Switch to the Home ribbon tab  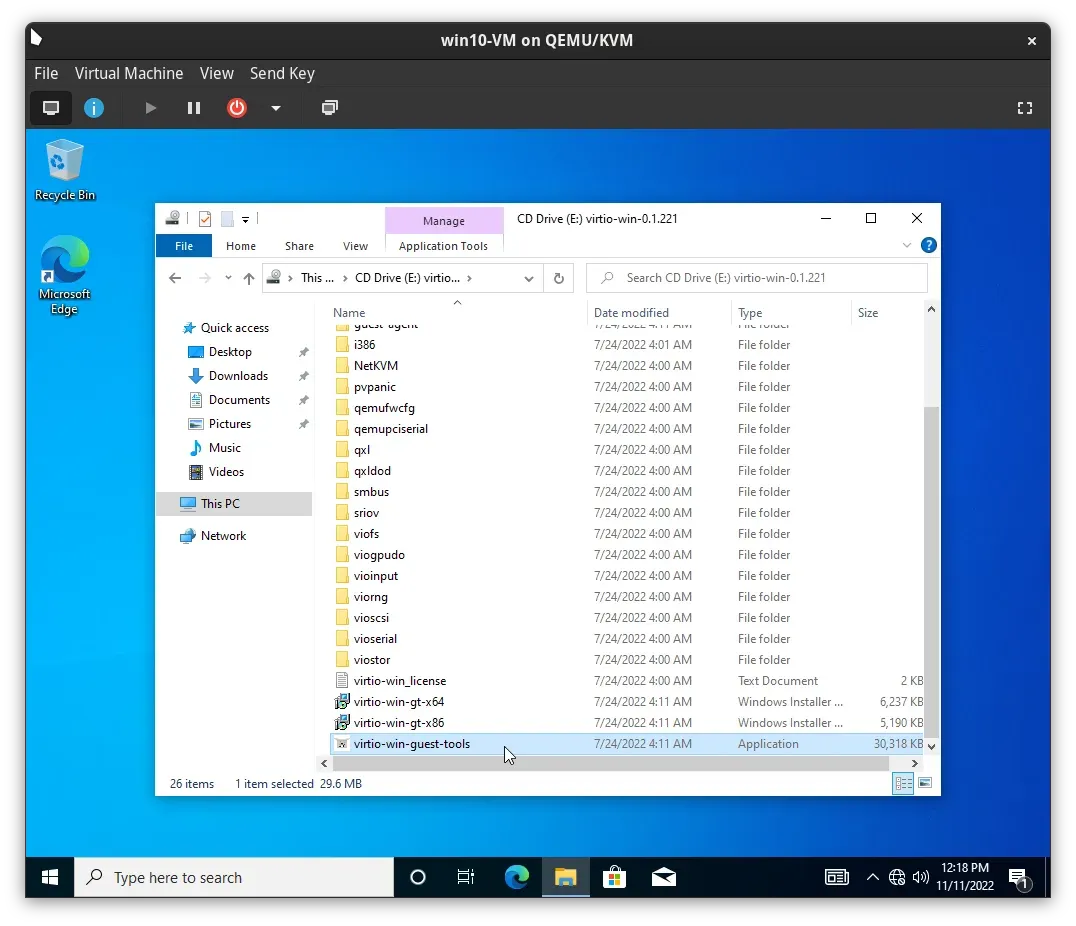[x=241, y=246]
